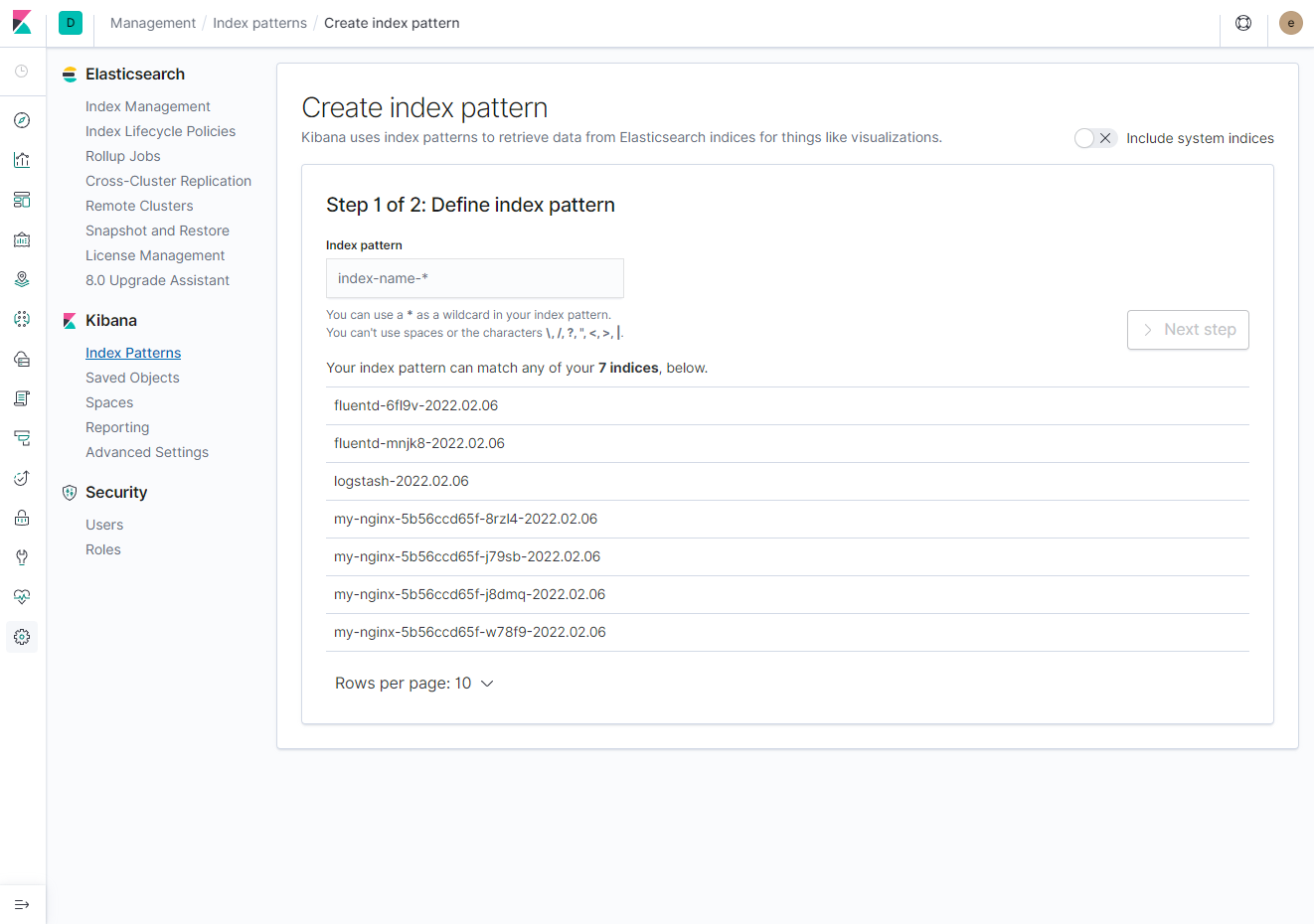The image size is (1314, 924).
Task: Open Dev Tools wrench icon
Action: (22, 557)
